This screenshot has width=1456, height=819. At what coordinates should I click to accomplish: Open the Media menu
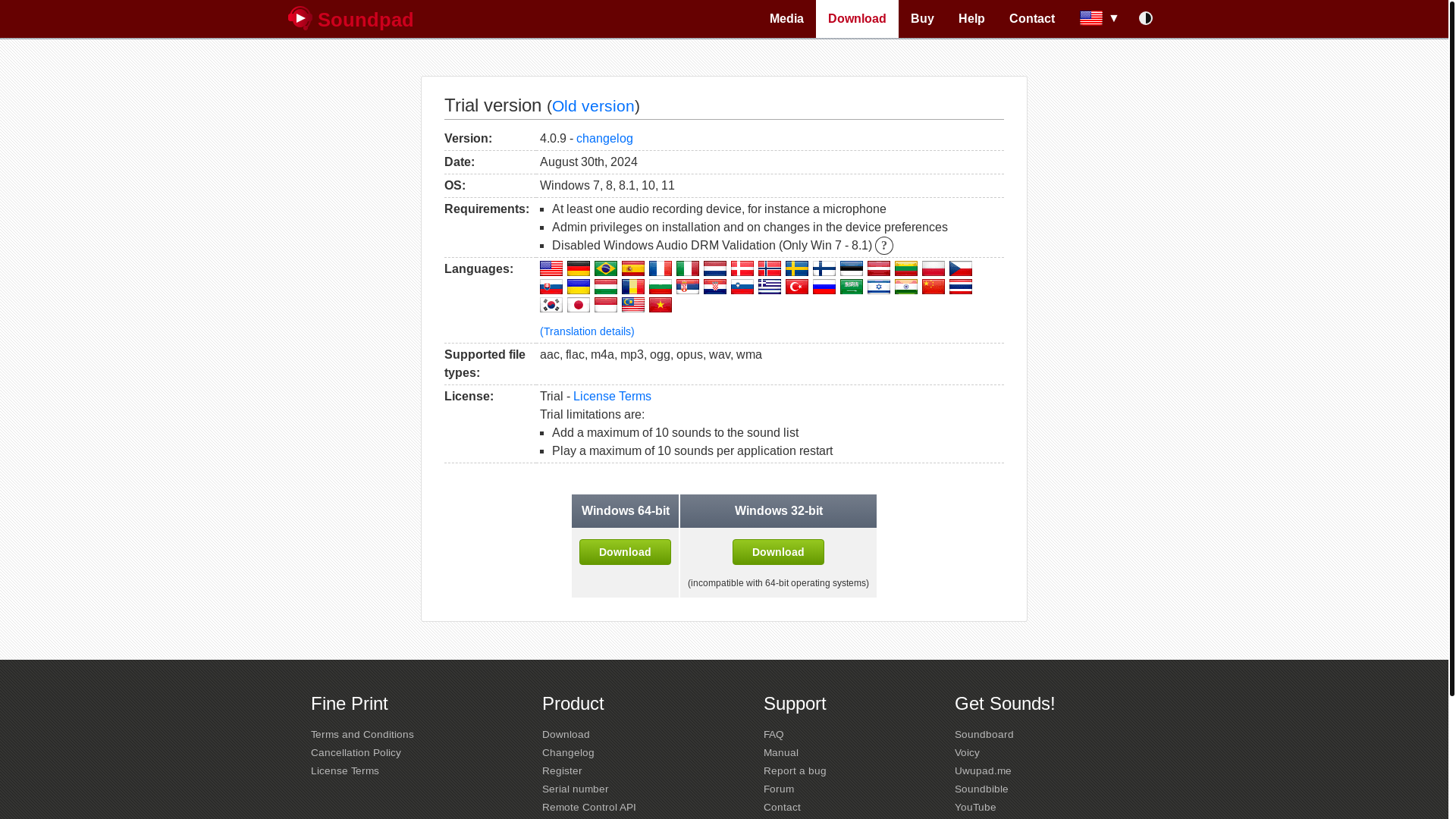[786, 19]
